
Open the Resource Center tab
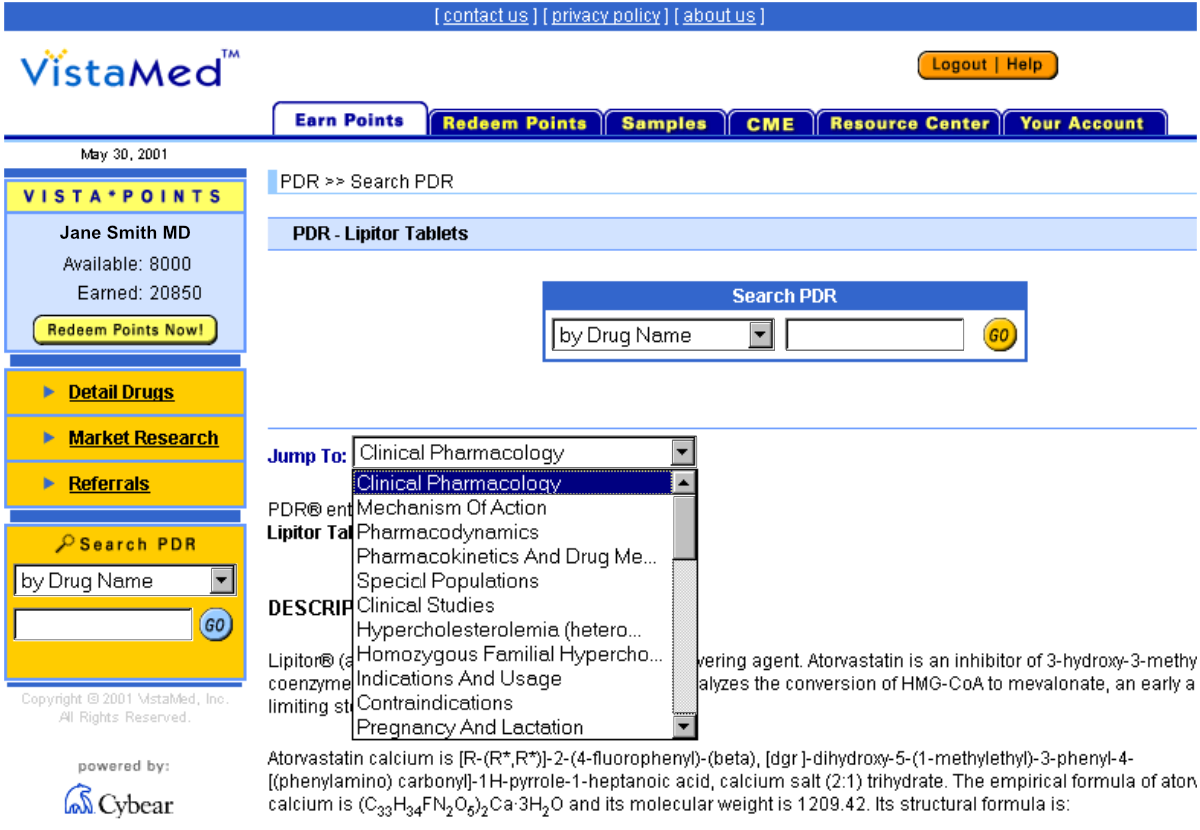pyautogui.click(x=909, y=123)
